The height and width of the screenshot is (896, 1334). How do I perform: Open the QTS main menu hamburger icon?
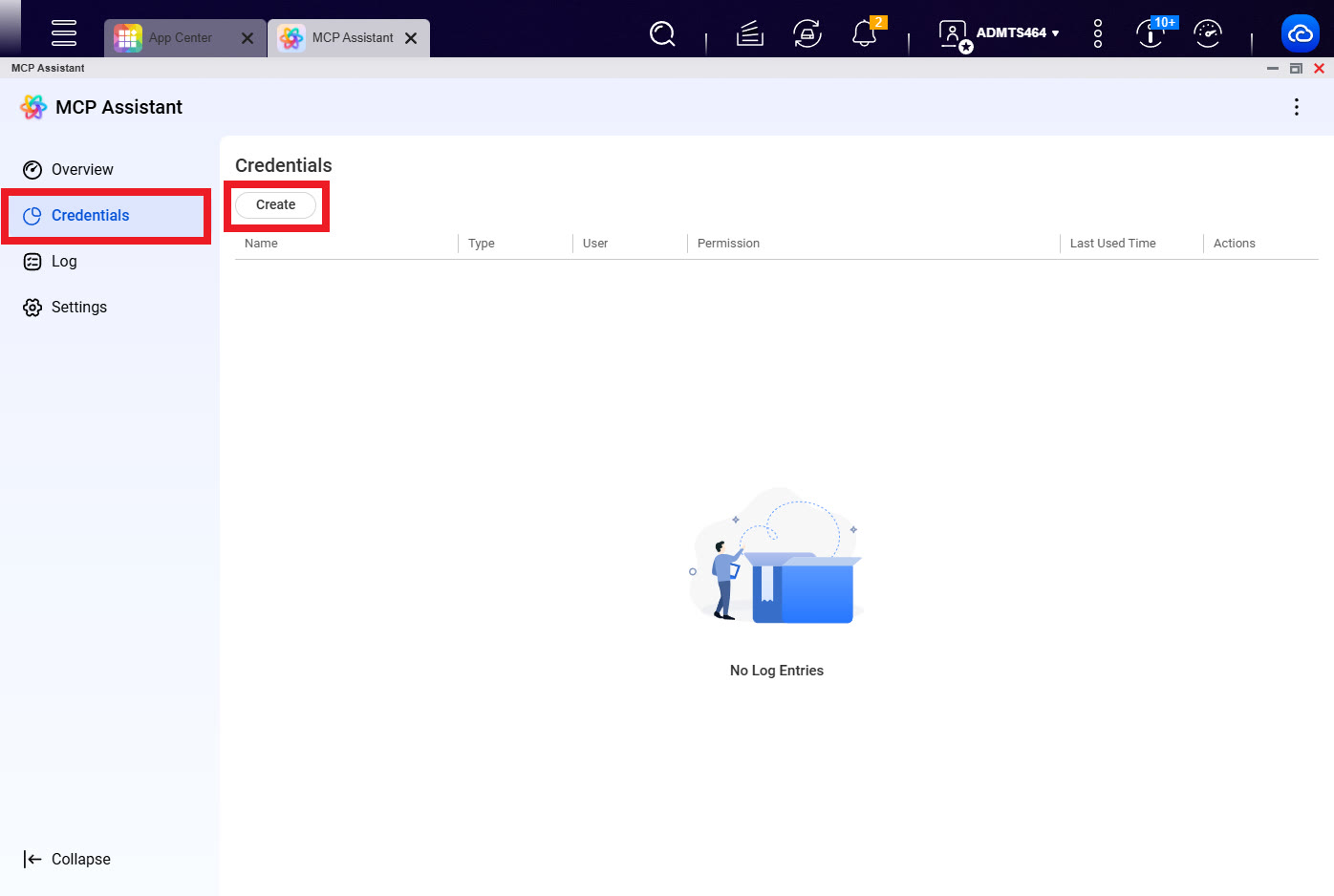64,32
